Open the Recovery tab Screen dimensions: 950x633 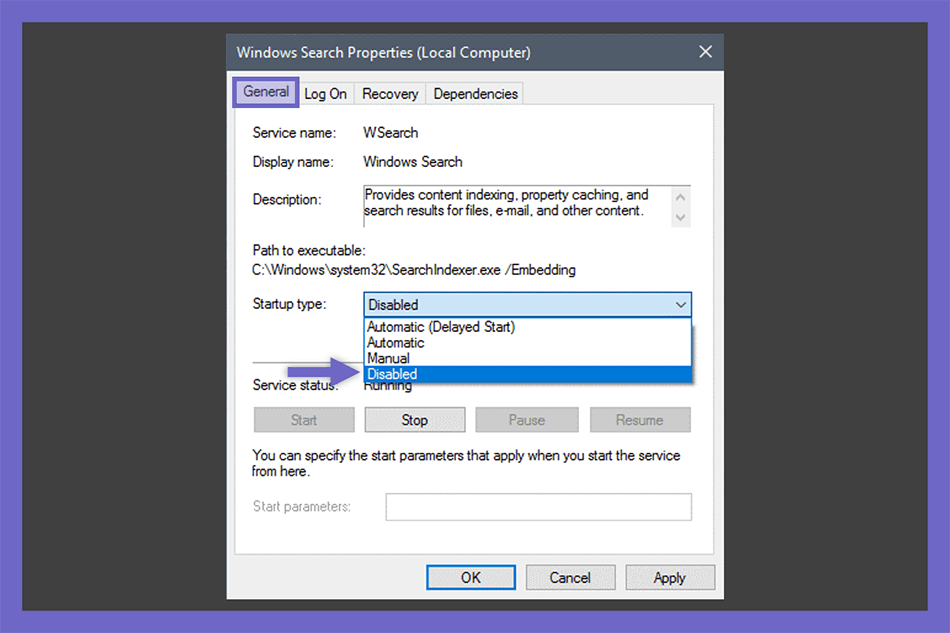point(390,94)
